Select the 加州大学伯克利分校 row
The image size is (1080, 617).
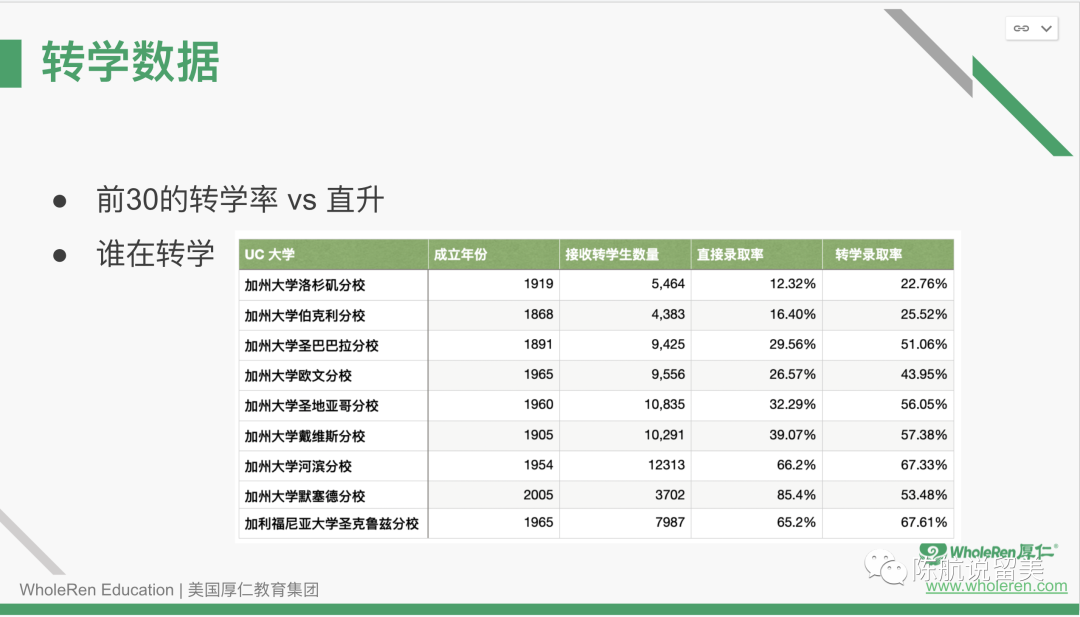coord(305,316)
